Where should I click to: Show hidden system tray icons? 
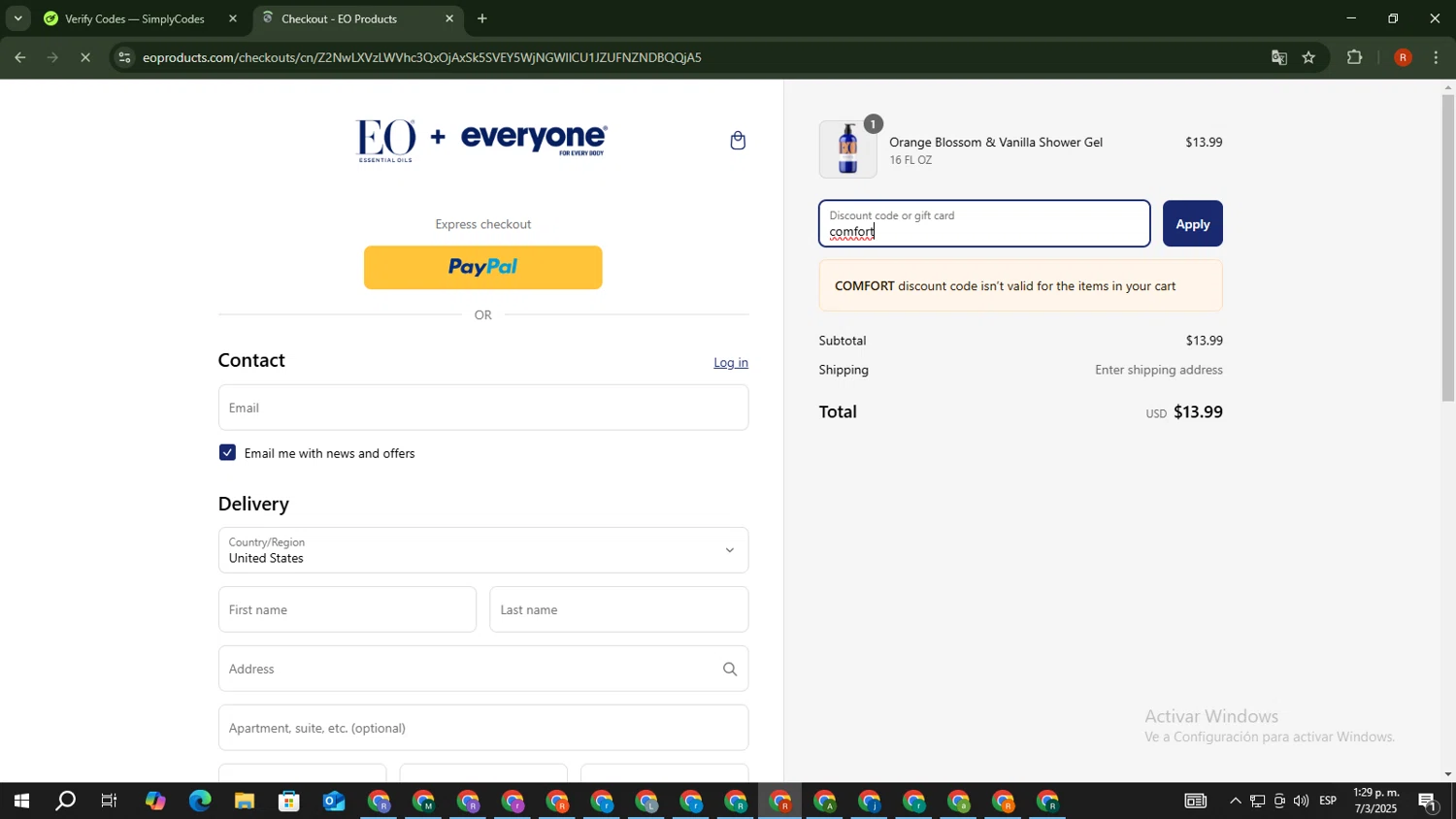pyautogui.click(x=1235, y=802)
